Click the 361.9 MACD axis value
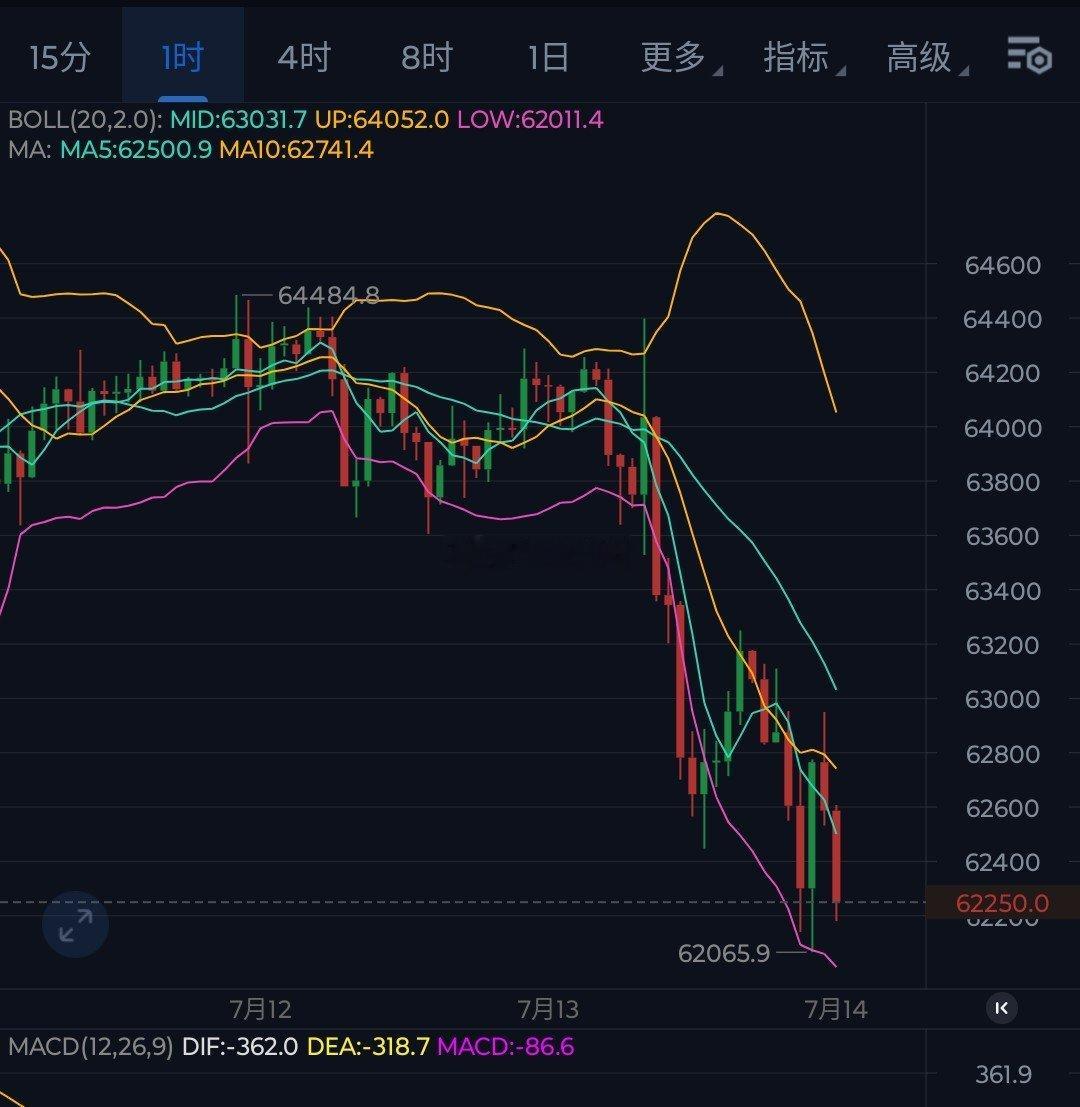Viewport: 1080px width, 1107px height. [x=1003, y=1075]
